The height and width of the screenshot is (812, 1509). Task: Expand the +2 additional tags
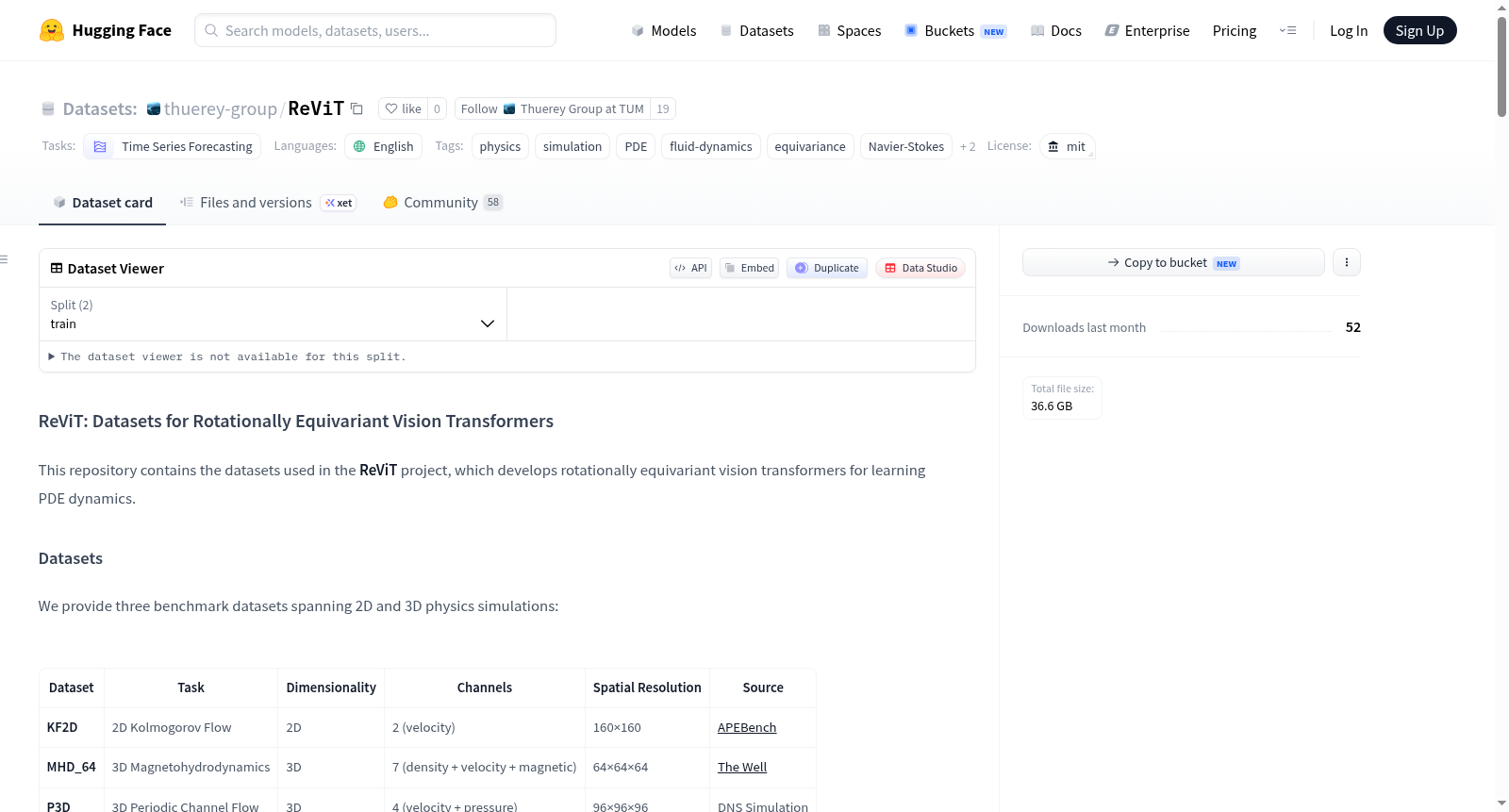968,146
